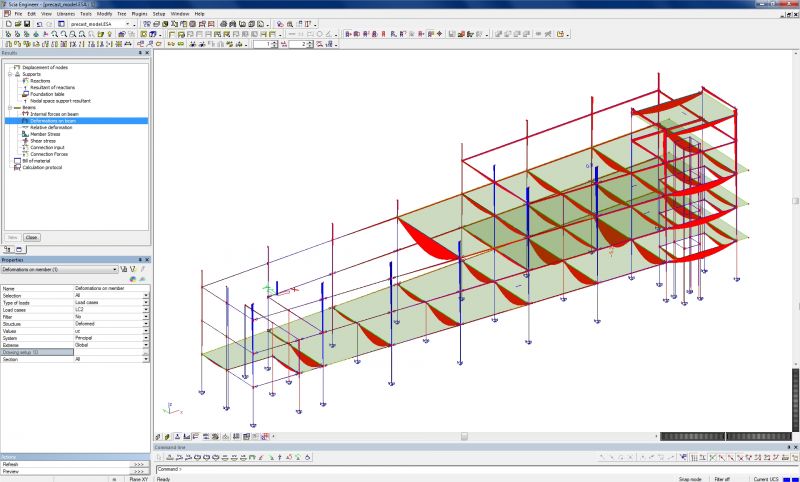Click the filter icon in Properties panel
Image resolution: width=800 pixels, height=482 pixels.
click(133, 269)
